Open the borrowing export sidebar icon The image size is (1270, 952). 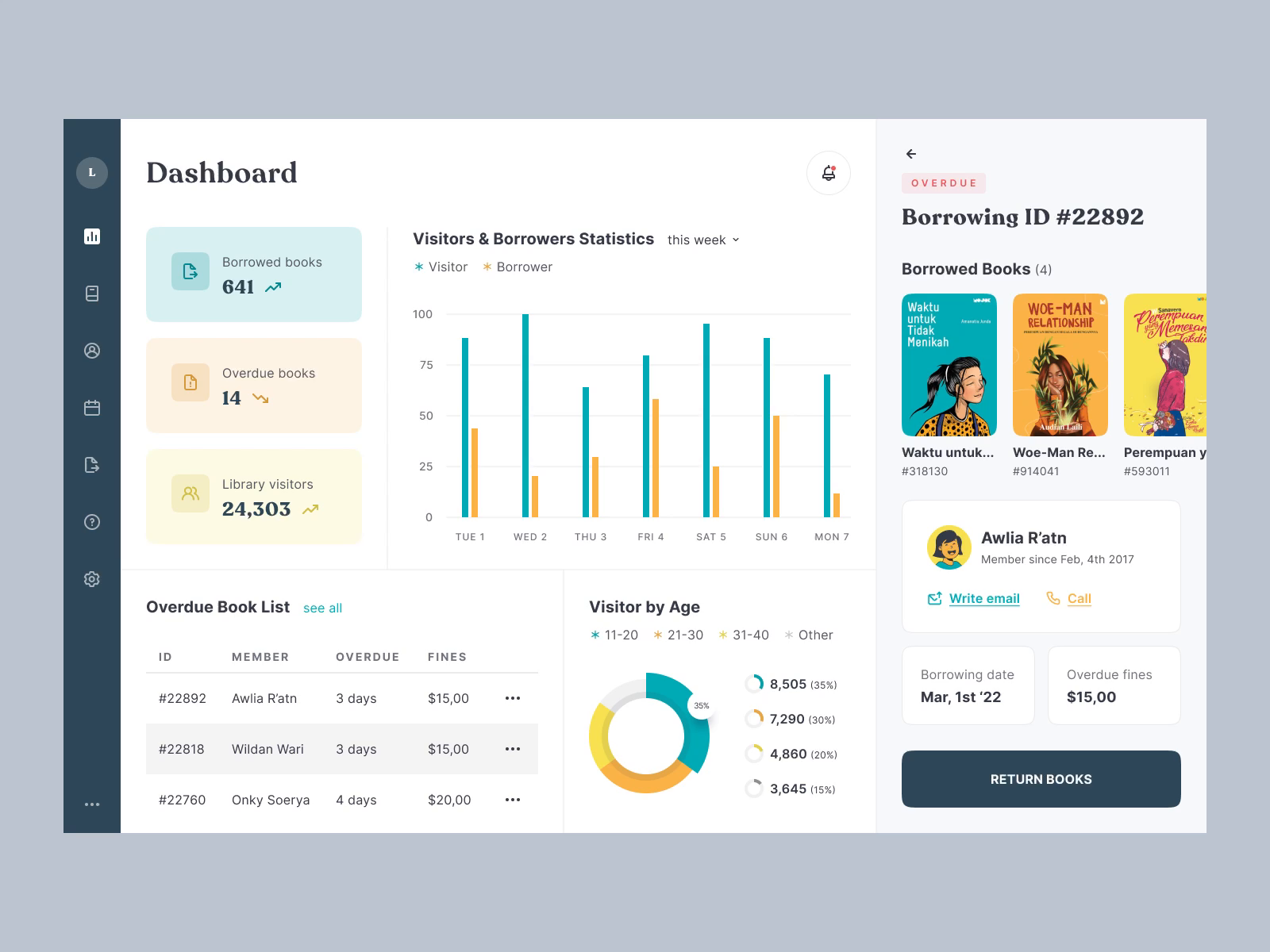(x=92, y=465)
